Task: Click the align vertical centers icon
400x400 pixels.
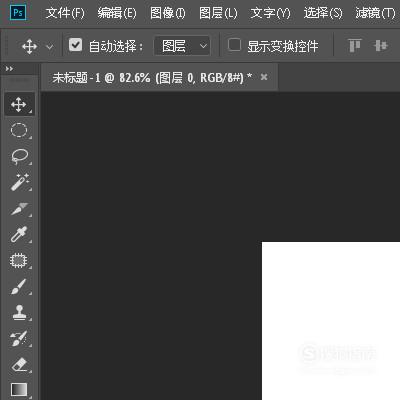Action: pos(381,46)
